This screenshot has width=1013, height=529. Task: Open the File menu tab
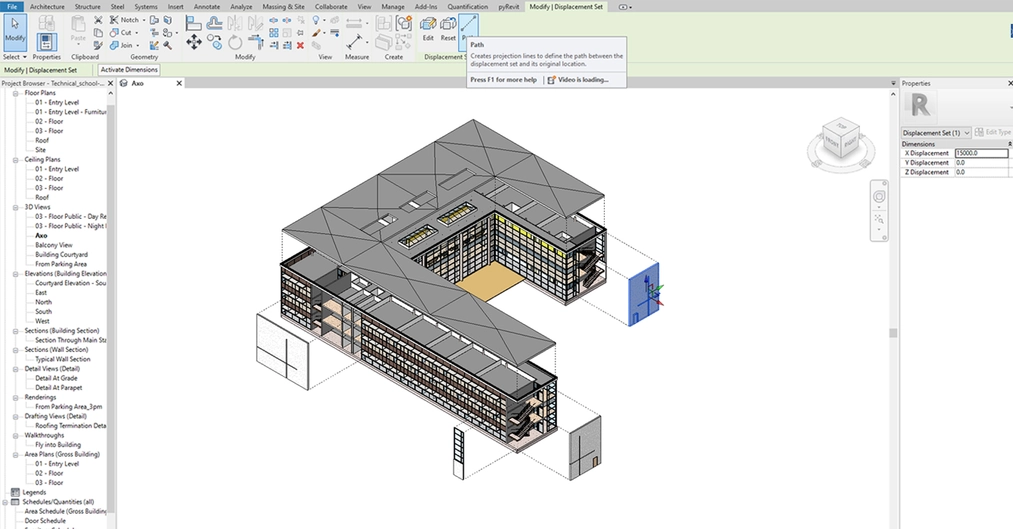point(12,6)
